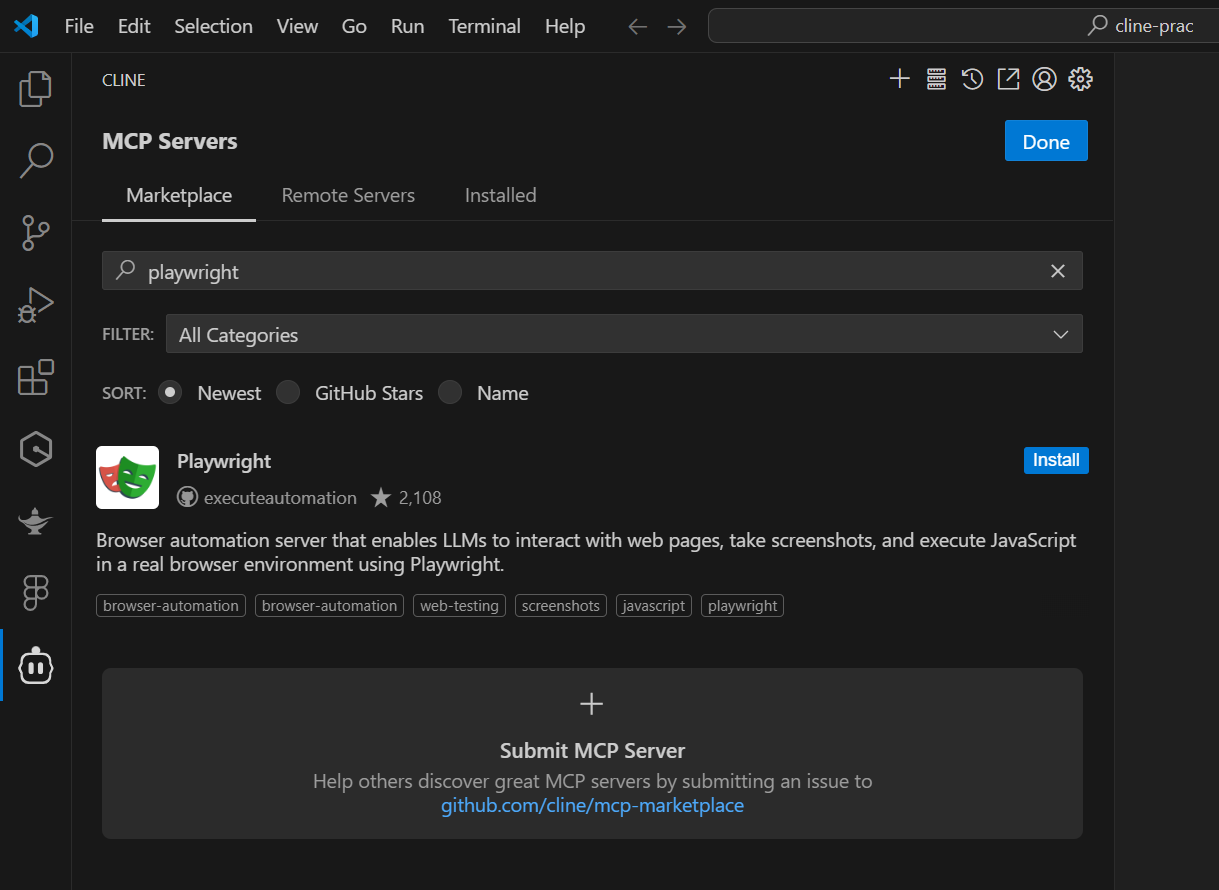Open the All Categories filter dropdown
The height and width of the screenshot is (890, 1219).
624,334
